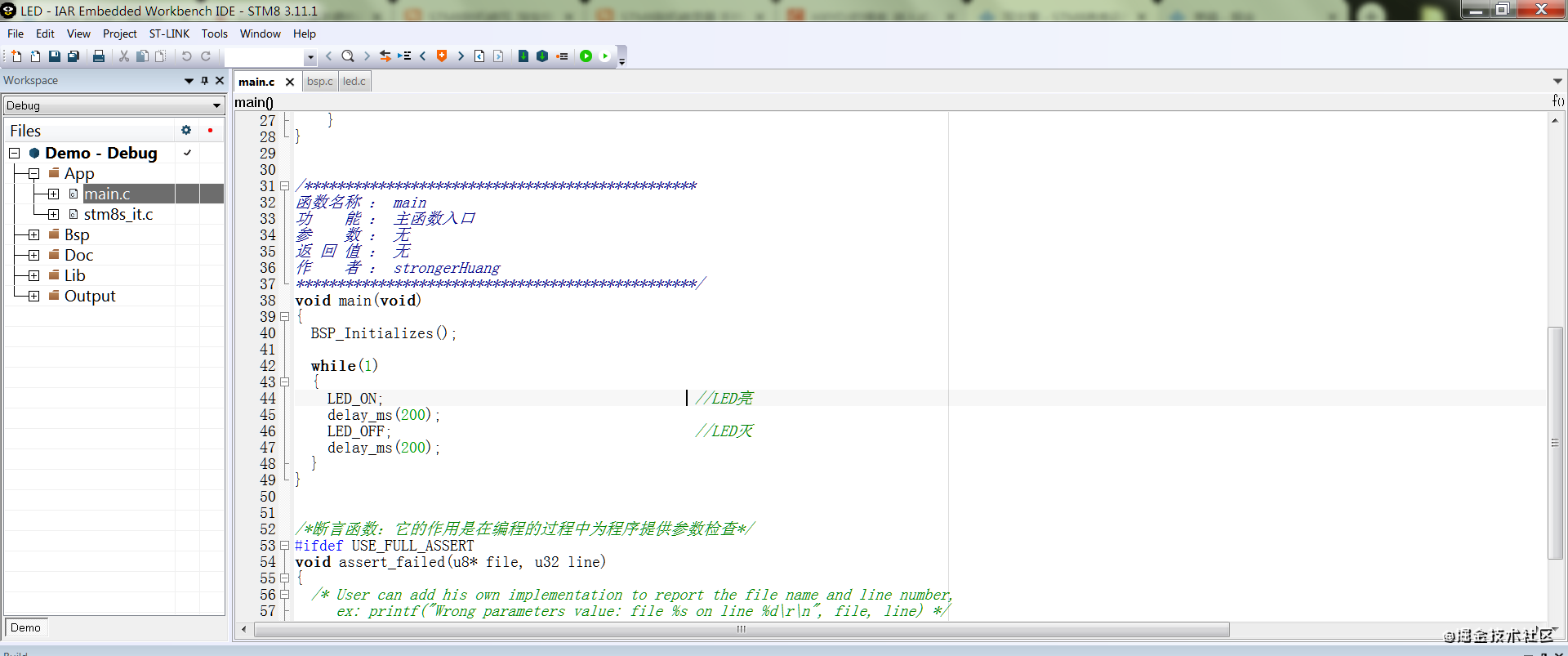
Task: Expand the main.c tree node
Action: tap(53, 194)
